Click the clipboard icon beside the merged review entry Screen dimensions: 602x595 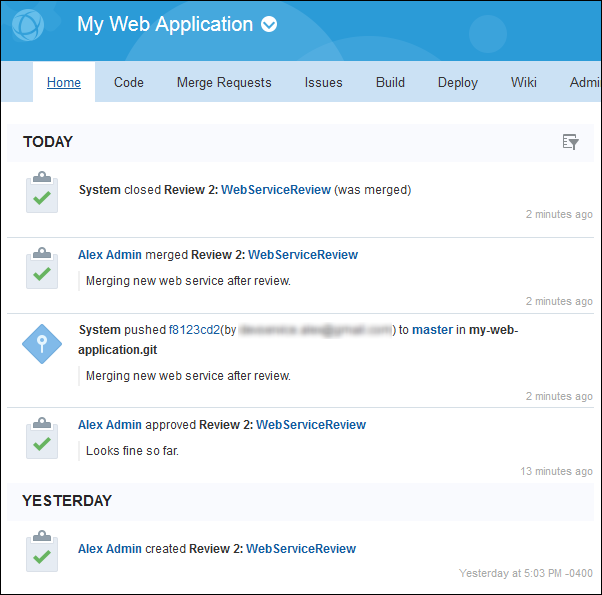pos(42,267)
